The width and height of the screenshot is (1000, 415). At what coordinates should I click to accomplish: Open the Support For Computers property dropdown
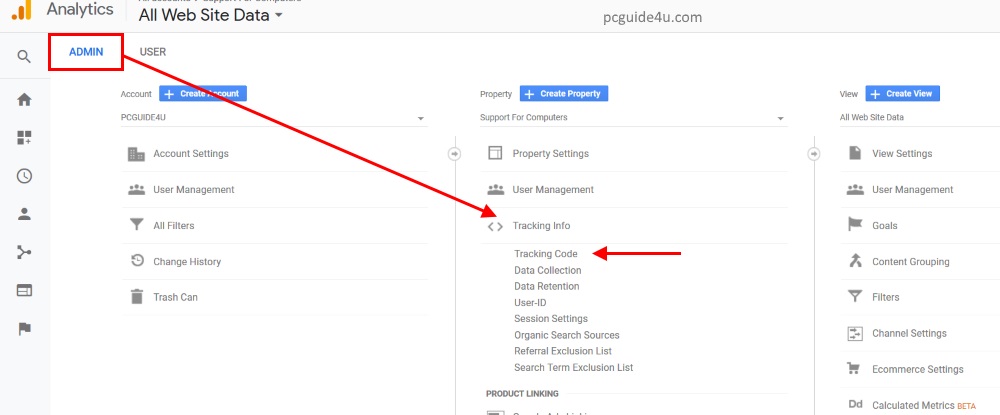[632, 118]
